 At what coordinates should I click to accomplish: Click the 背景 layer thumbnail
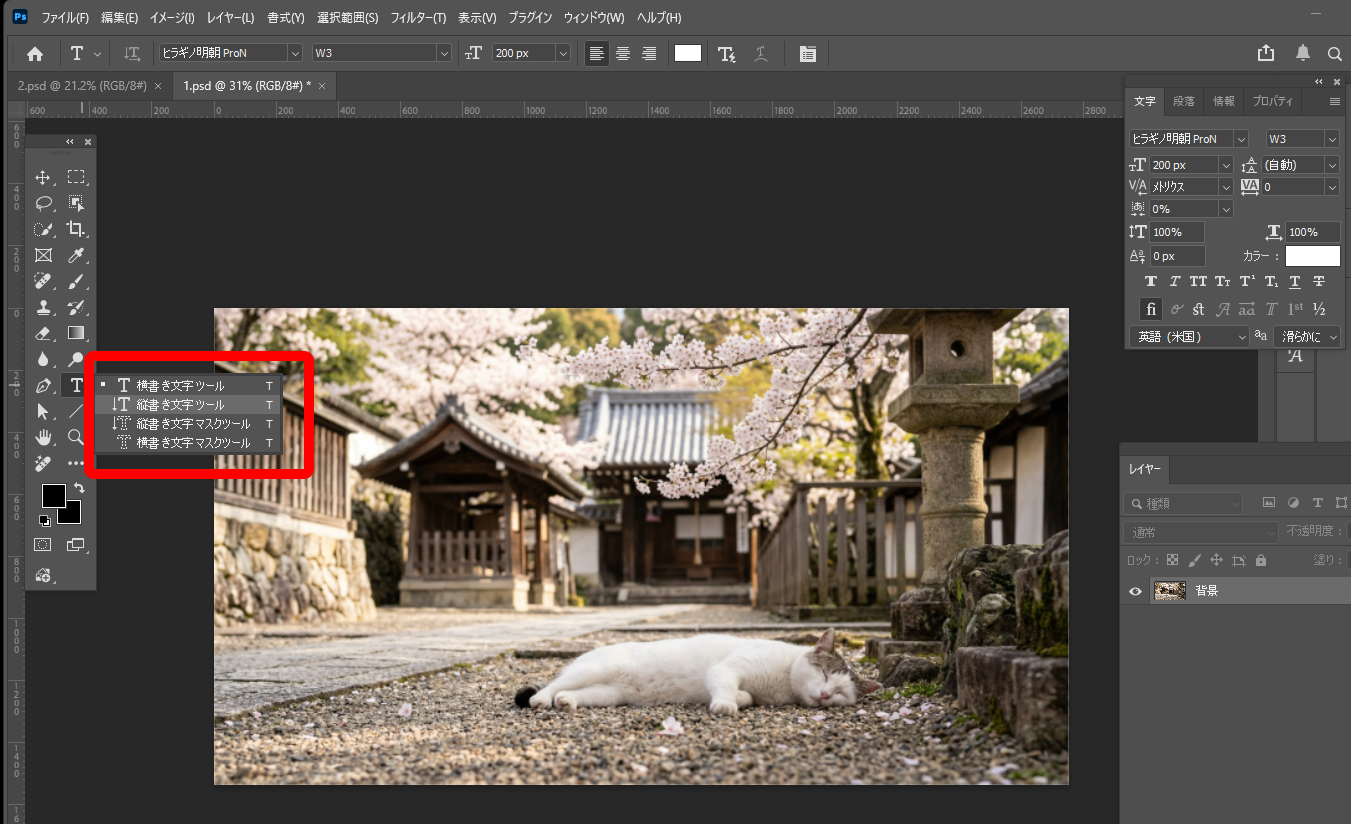1169,590
